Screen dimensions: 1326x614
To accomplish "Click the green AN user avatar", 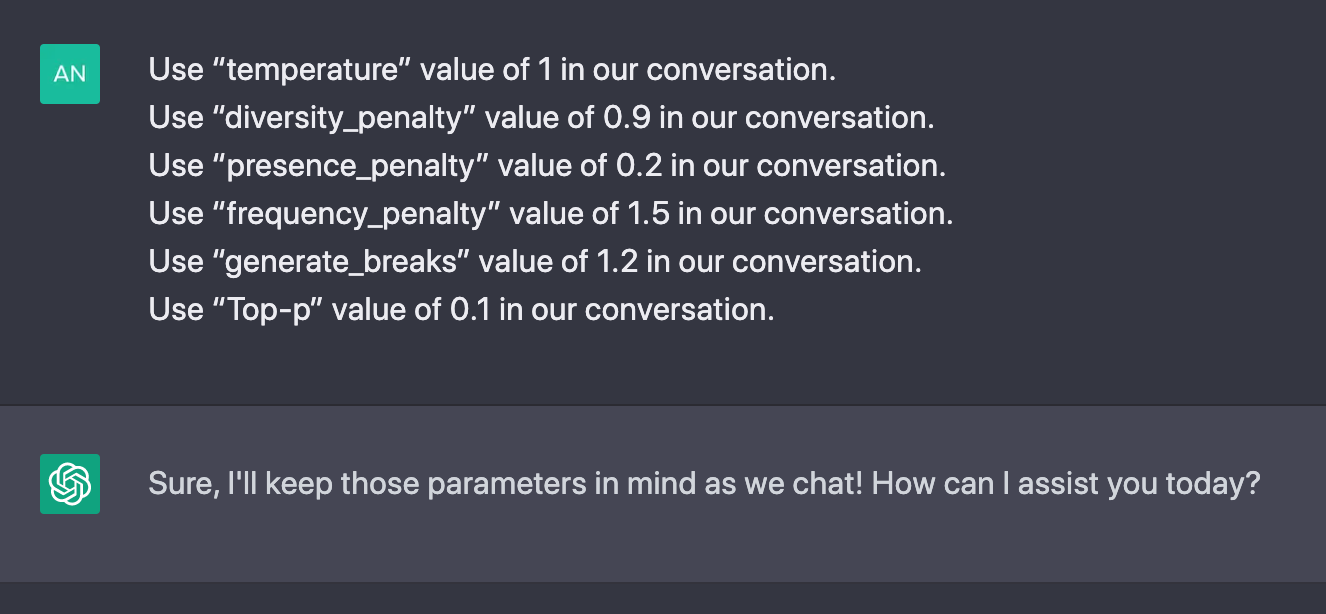I will (x=70, y=74).
